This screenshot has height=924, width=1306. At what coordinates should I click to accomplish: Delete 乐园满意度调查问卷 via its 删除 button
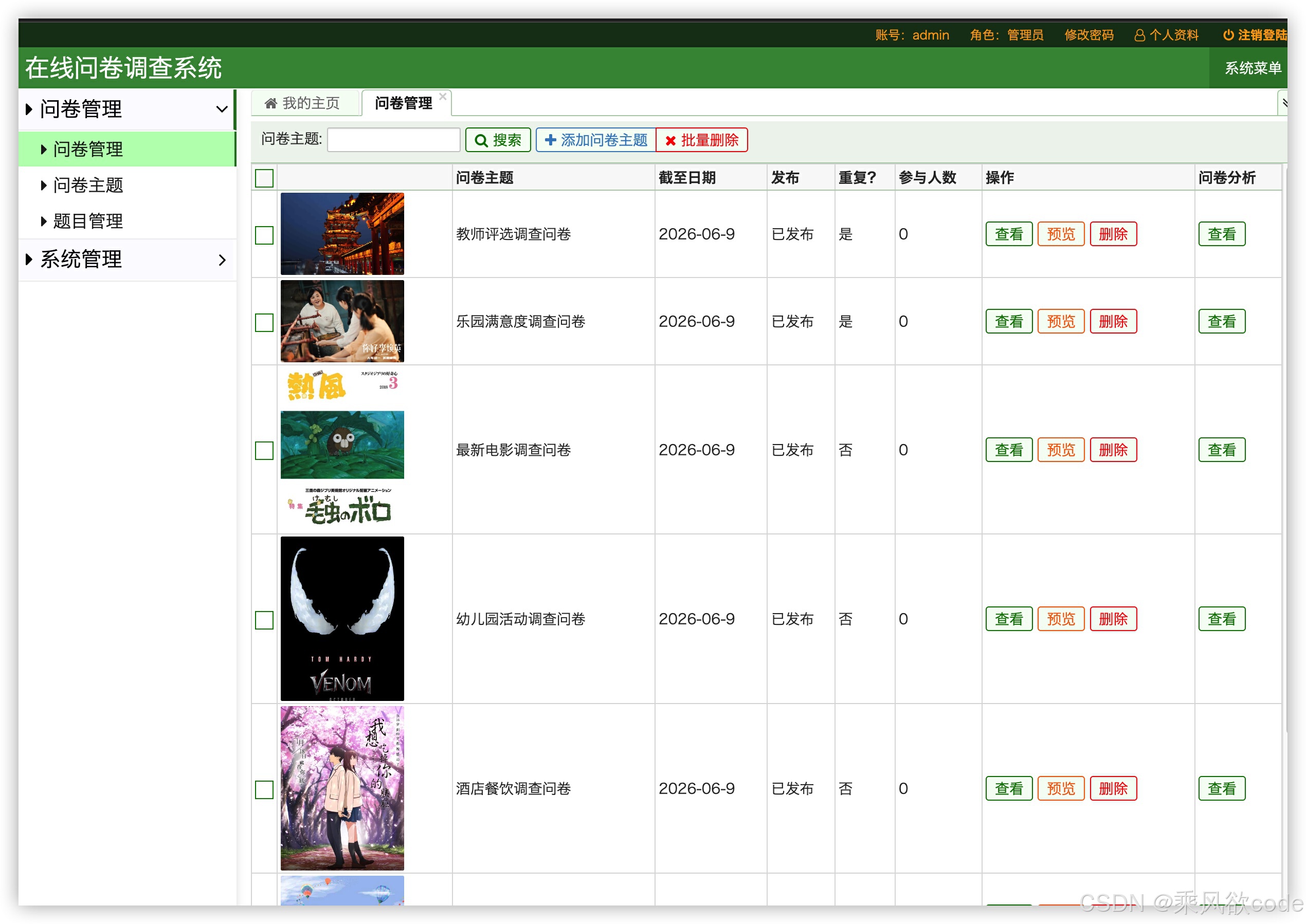click(1113, 322)
